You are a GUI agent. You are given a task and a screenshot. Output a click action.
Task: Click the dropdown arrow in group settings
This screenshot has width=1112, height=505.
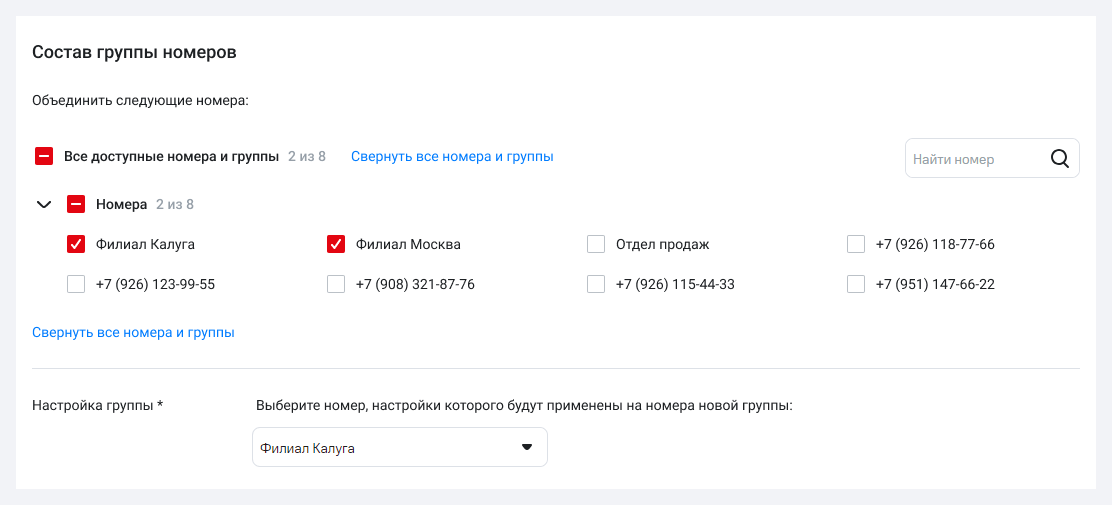coord(527,447)
